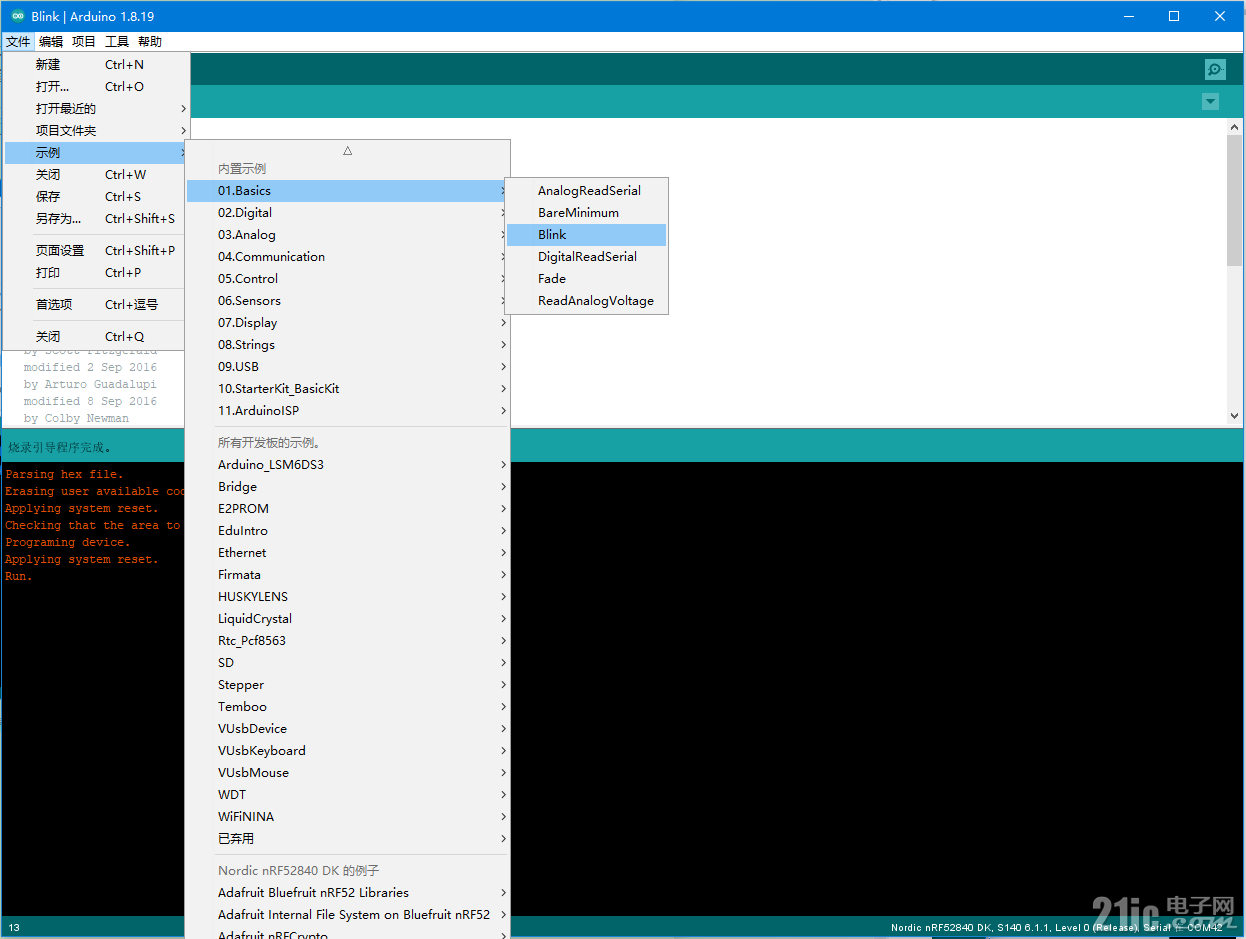Screen dimensions: 1246x939
Task: Open the WiFiNINA examples
Action: tap(348, 816)
